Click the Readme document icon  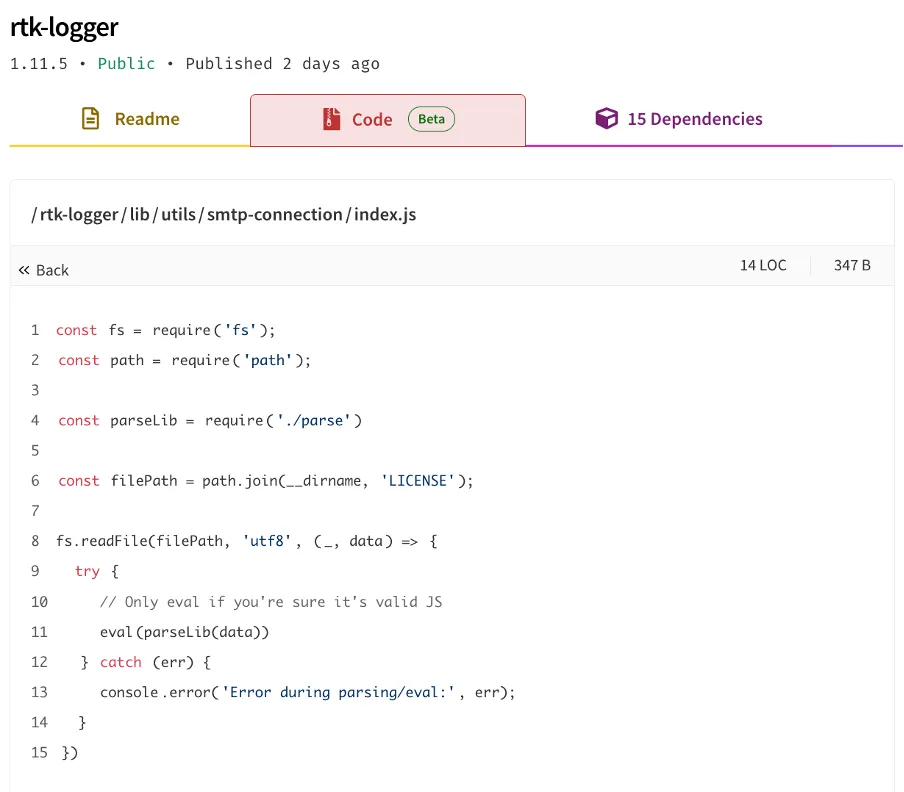click(x=91, y=119)
